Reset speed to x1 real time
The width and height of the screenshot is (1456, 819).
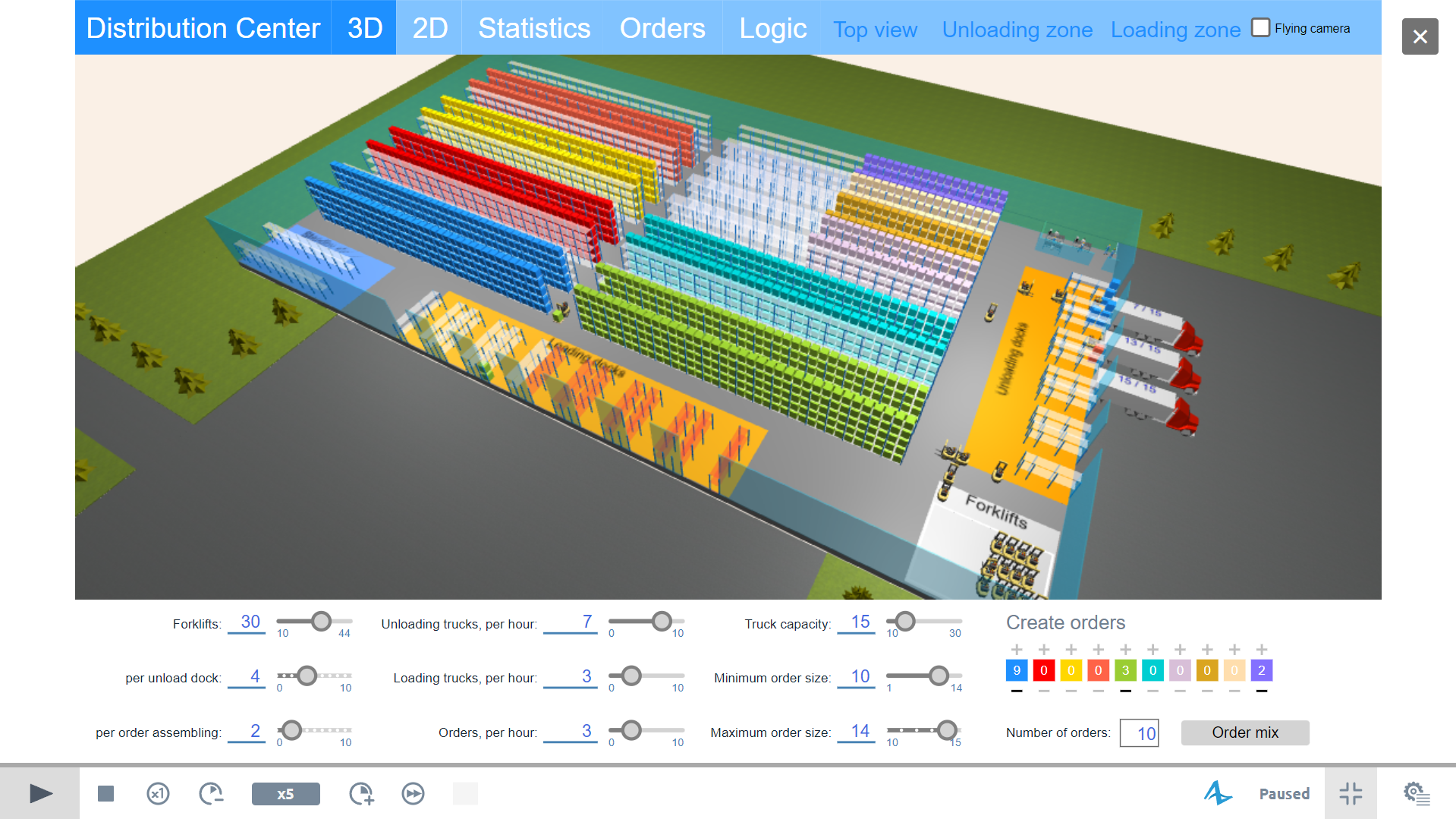(158, 794)
